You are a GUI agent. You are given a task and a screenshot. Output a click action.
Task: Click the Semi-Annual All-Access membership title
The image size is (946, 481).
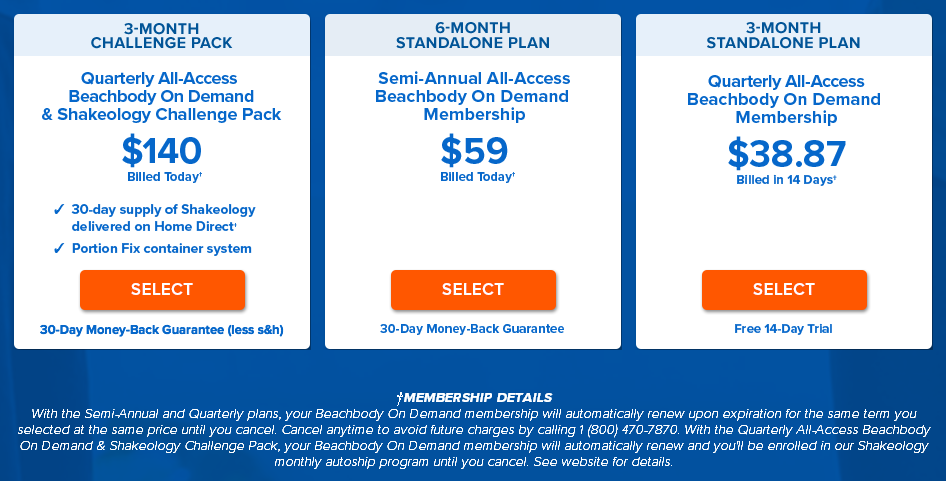(472, 96)
